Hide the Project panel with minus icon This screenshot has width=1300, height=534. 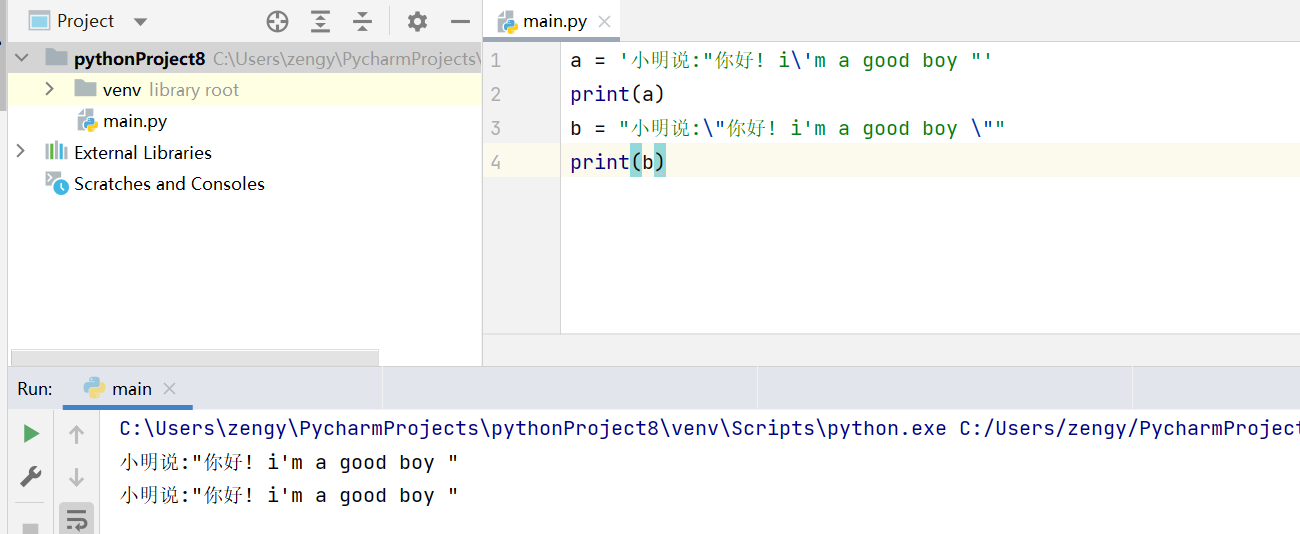point(460,21)
